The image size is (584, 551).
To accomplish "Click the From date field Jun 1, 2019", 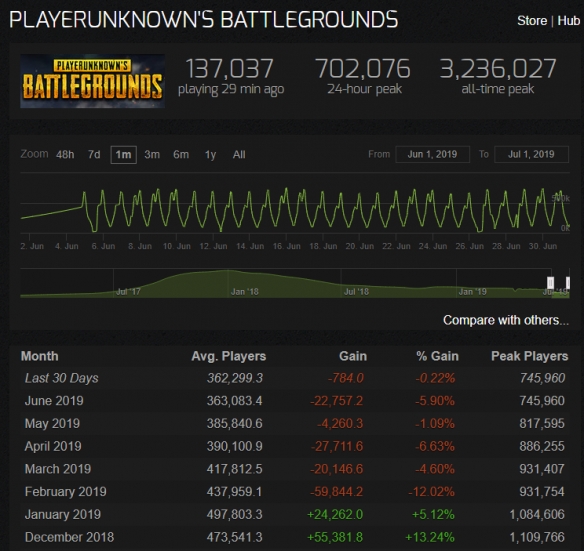I will point(432,154).
